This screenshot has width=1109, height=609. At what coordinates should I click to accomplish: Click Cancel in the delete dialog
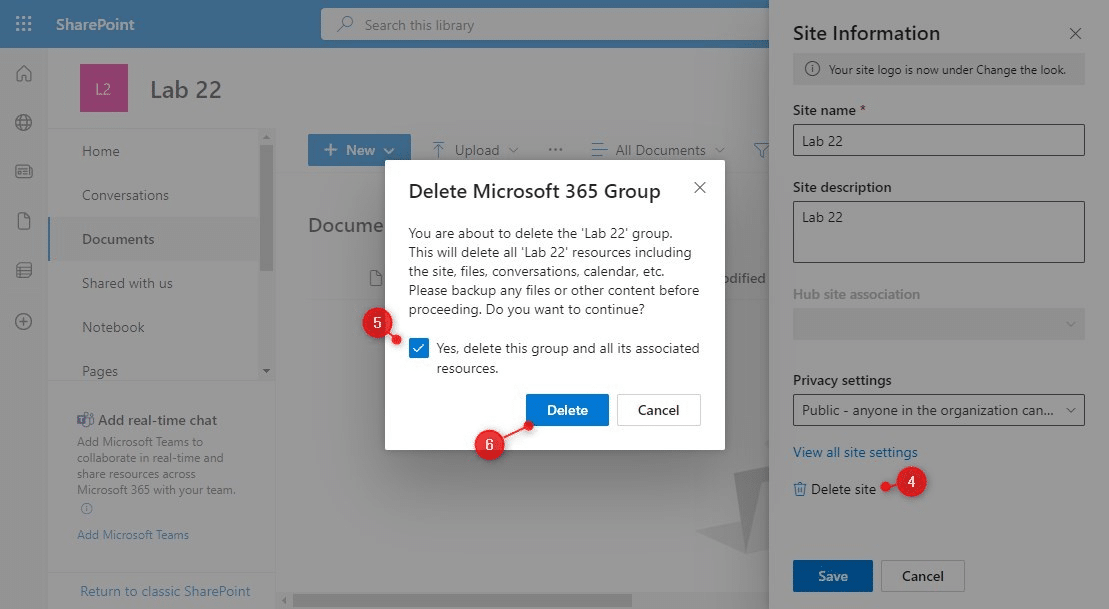click(658, 410)
